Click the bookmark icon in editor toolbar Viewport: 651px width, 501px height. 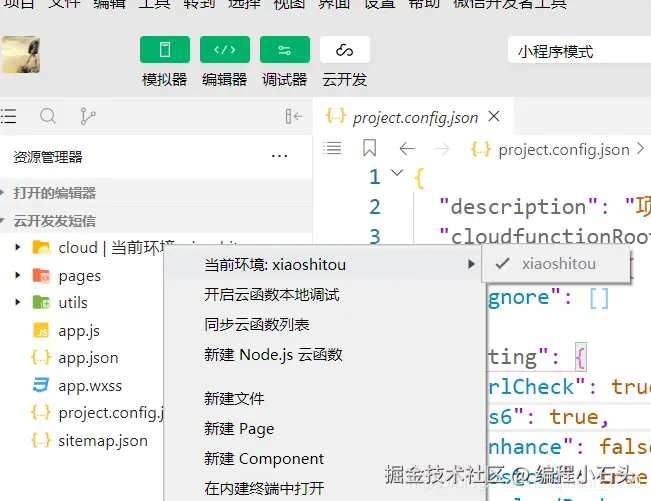(370, 148)
